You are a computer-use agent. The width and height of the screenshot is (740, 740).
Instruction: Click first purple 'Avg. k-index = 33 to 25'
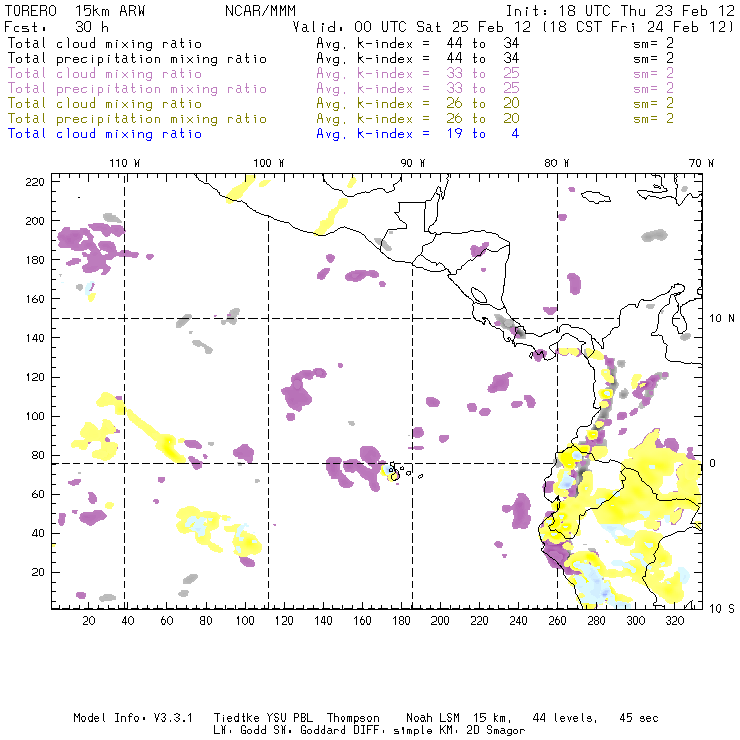point(418,74)
